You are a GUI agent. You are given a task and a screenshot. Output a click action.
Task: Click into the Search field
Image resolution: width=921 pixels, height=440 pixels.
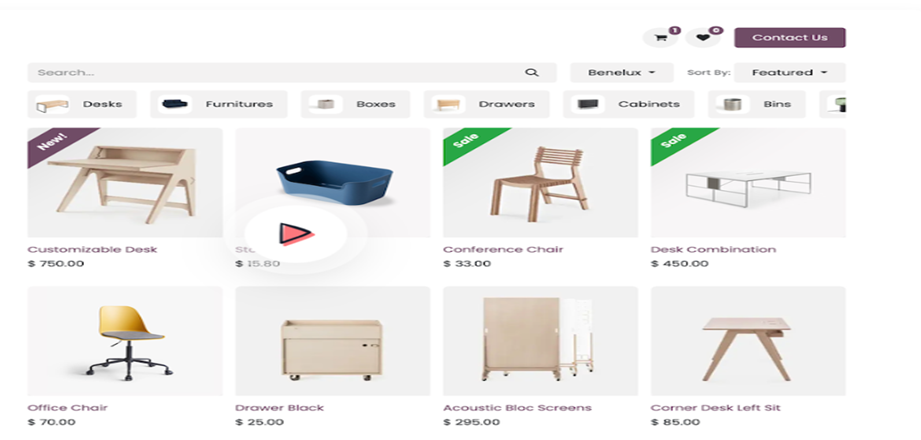coord(276,73)
